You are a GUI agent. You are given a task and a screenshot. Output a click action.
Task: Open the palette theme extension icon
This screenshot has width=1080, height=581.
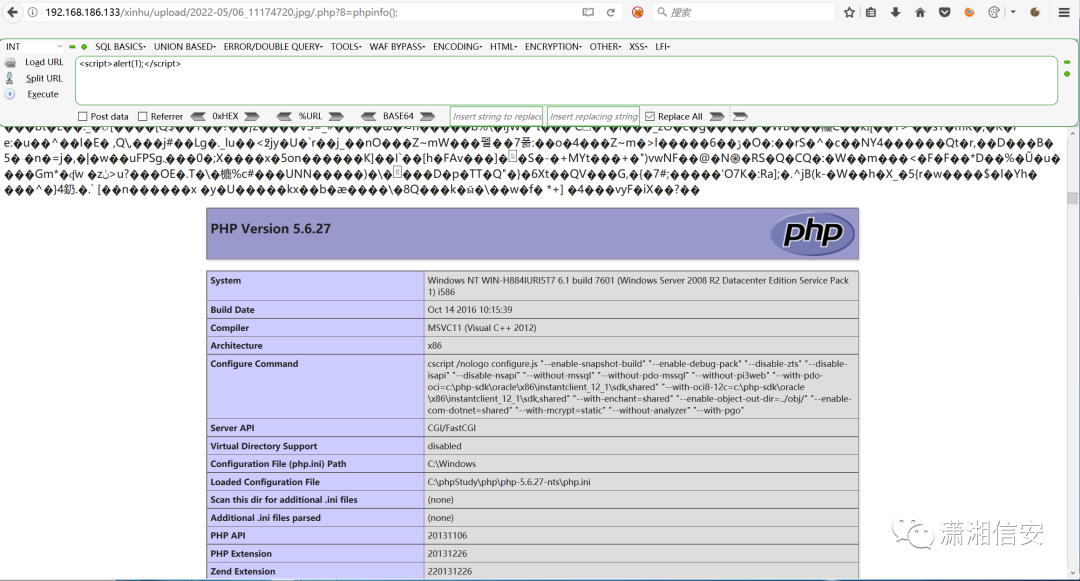(x=994, y=12)
